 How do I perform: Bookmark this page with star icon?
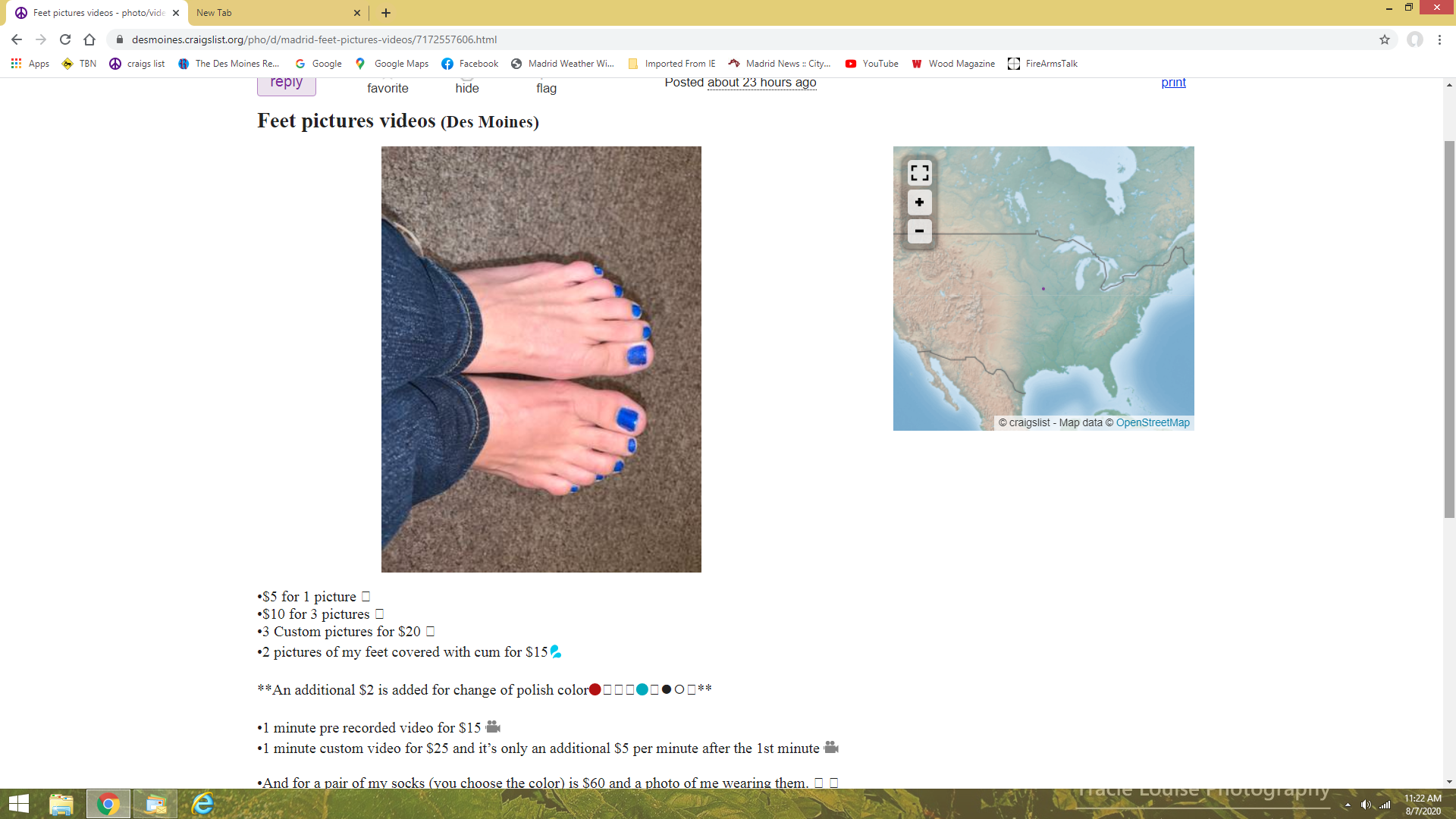pyautogui.click(x=1385, y=39)
